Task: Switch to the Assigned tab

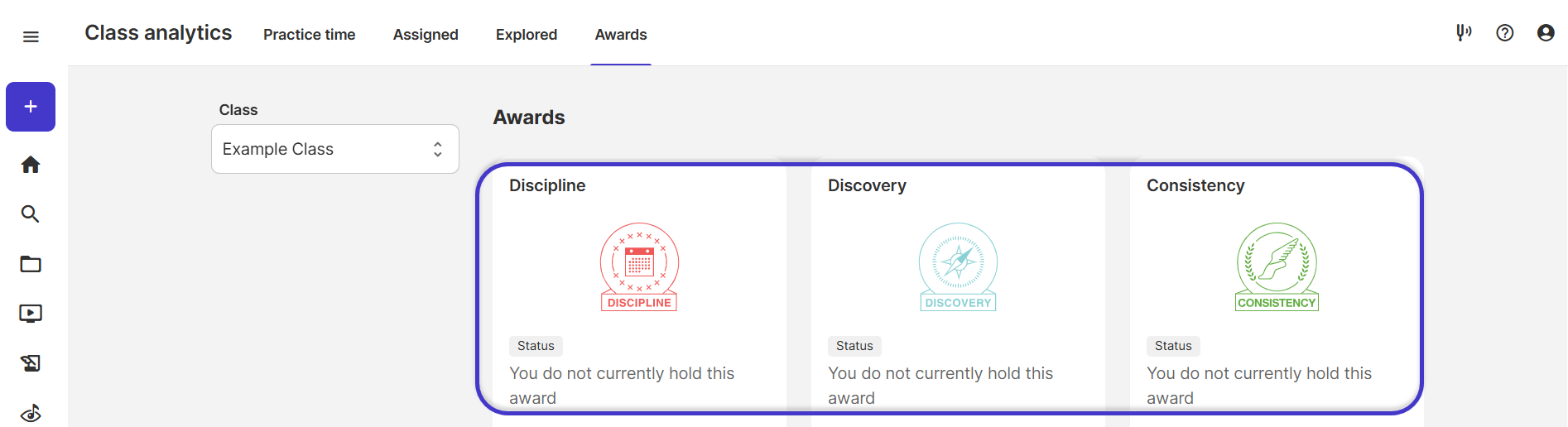Action: [x=426, y=35]
